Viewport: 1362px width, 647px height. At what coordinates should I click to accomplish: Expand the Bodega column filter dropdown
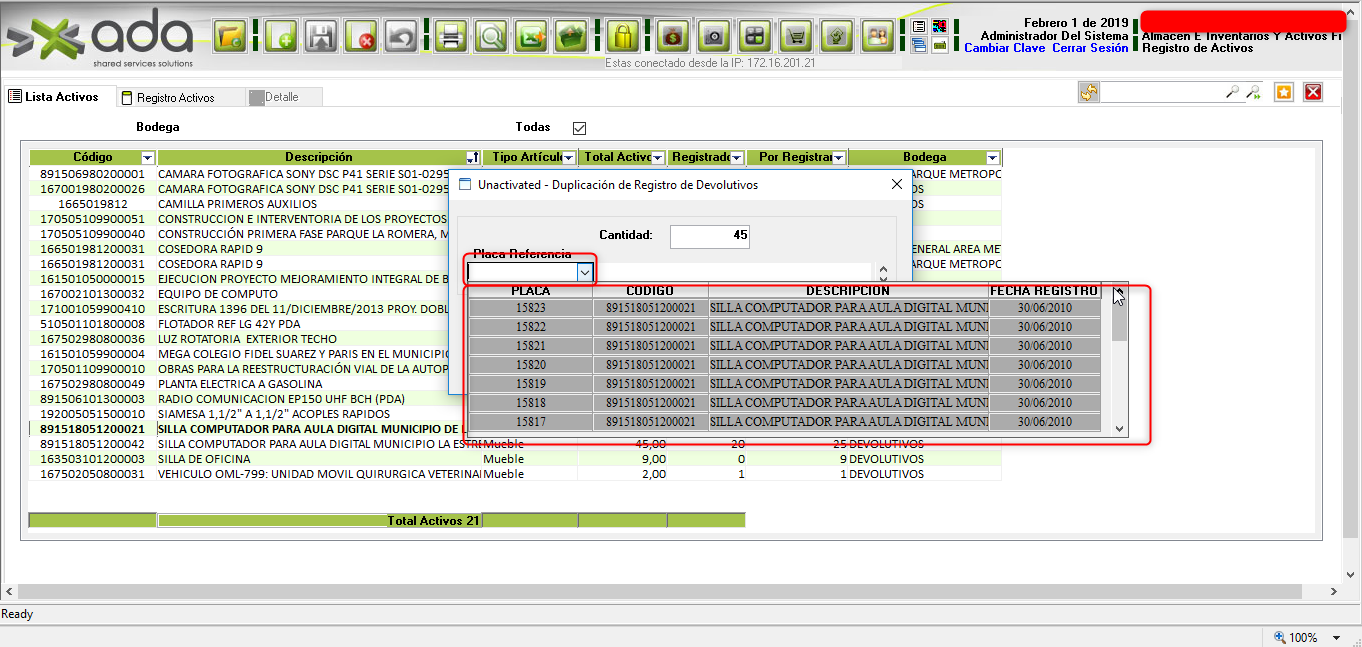[x=992, y=158]
